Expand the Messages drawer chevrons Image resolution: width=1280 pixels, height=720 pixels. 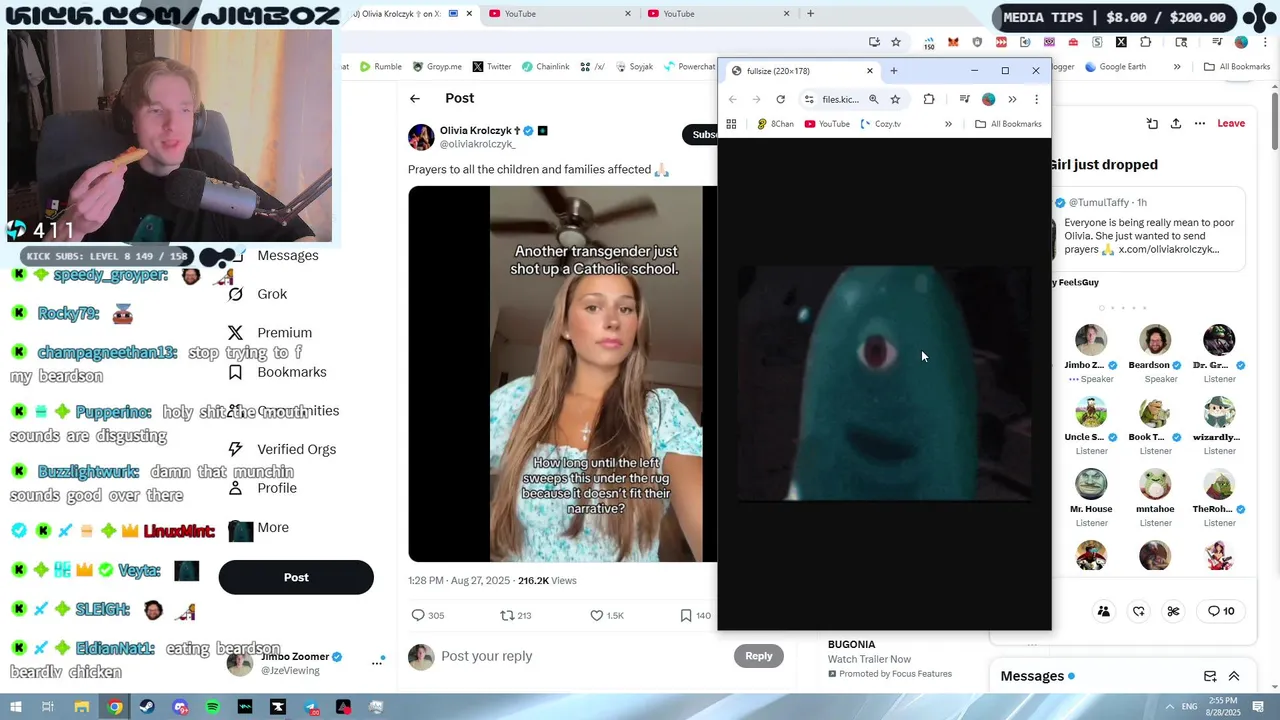point(1234,676)
